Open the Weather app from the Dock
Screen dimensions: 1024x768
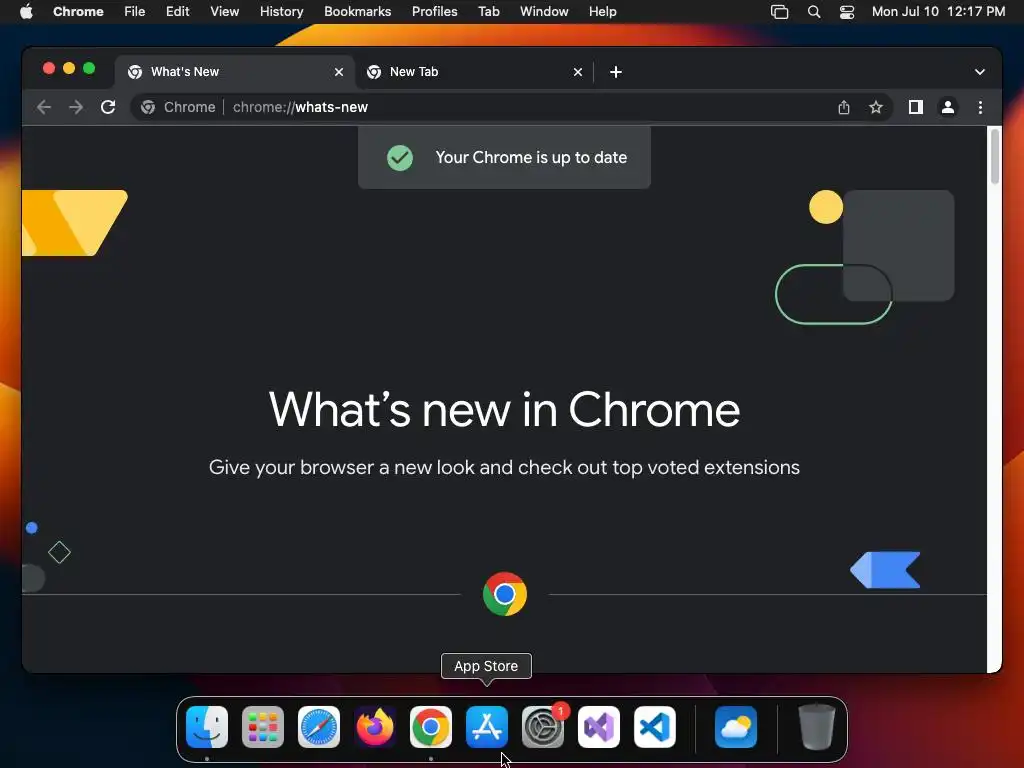[736, 727]
